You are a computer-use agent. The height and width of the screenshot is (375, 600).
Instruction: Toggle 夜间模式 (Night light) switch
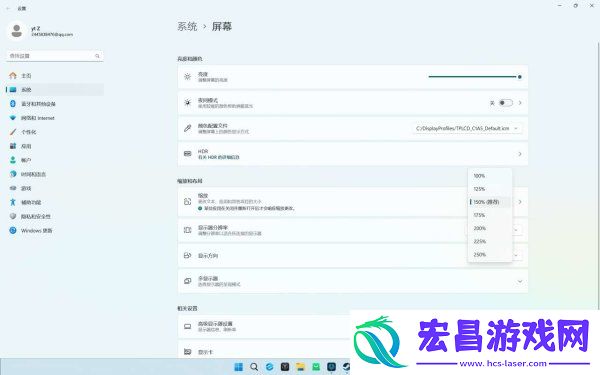click(x=505, y=103)
